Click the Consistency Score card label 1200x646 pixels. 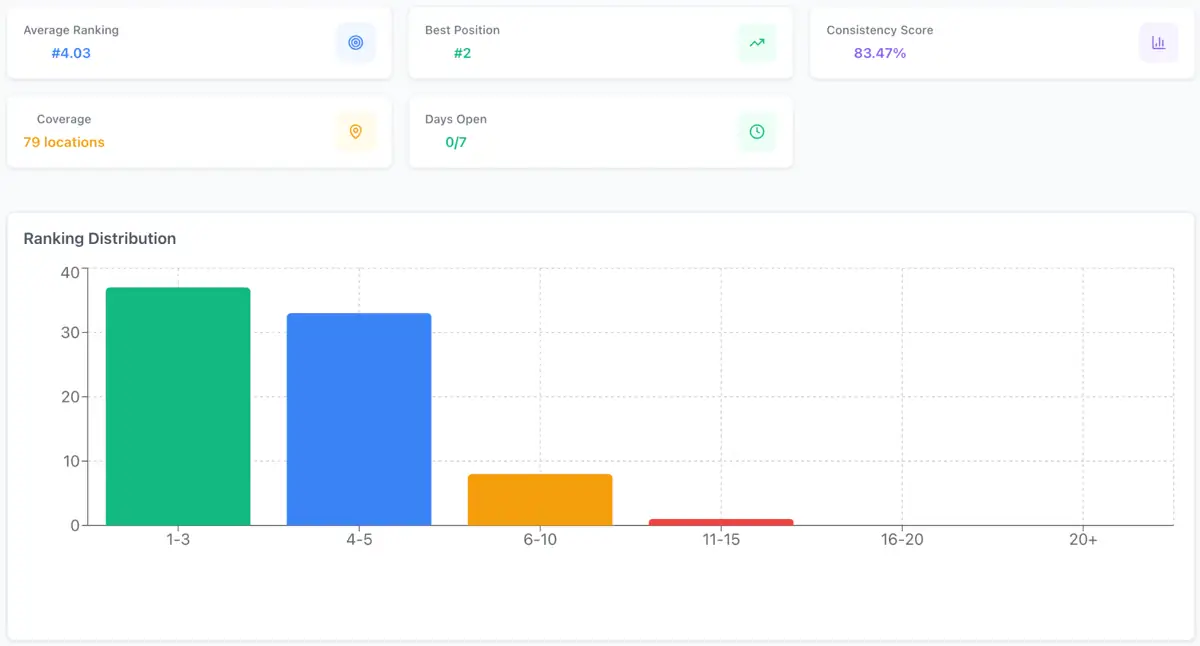click(880, 30)
